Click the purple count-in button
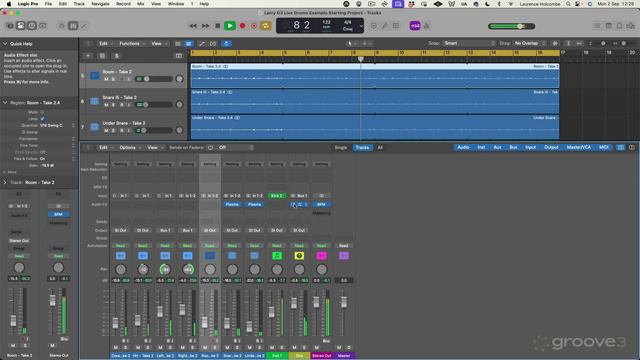 pyautogui.click(x=415, y=26)
